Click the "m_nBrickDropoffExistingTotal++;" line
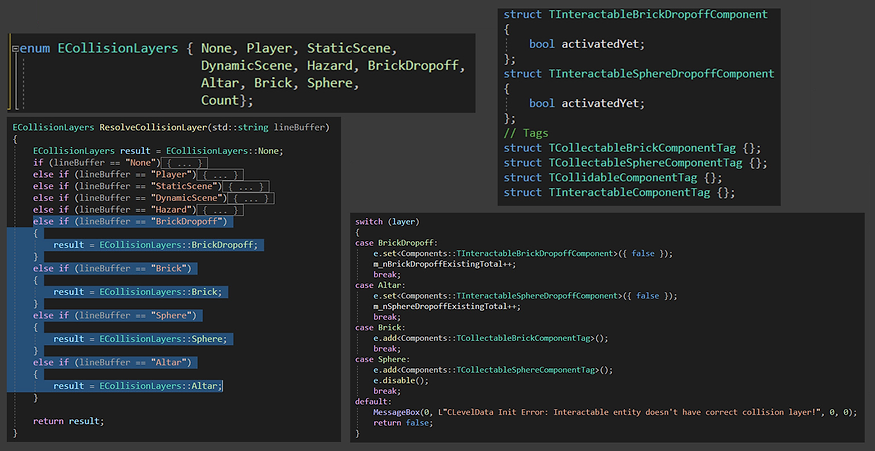 [445, 264]
